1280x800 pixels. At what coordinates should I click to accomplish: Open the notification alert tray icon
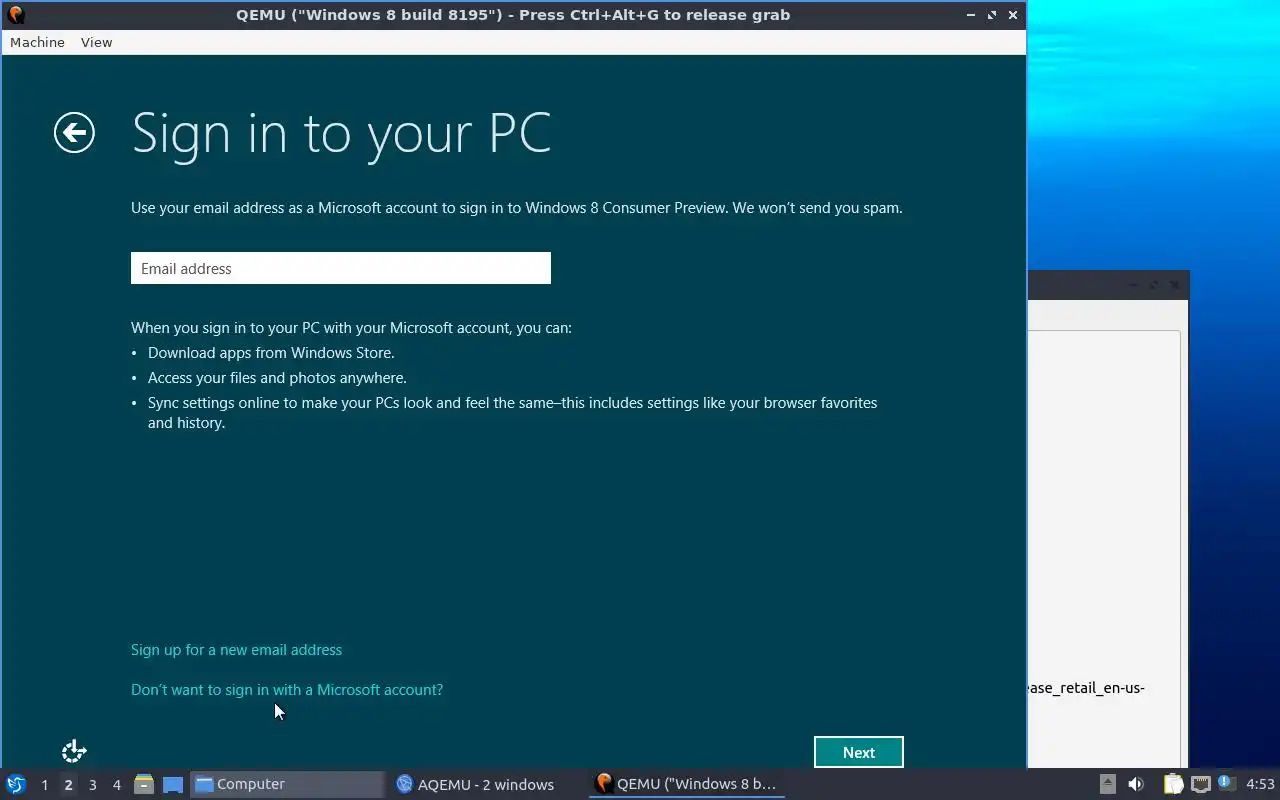pos(1226,783)
